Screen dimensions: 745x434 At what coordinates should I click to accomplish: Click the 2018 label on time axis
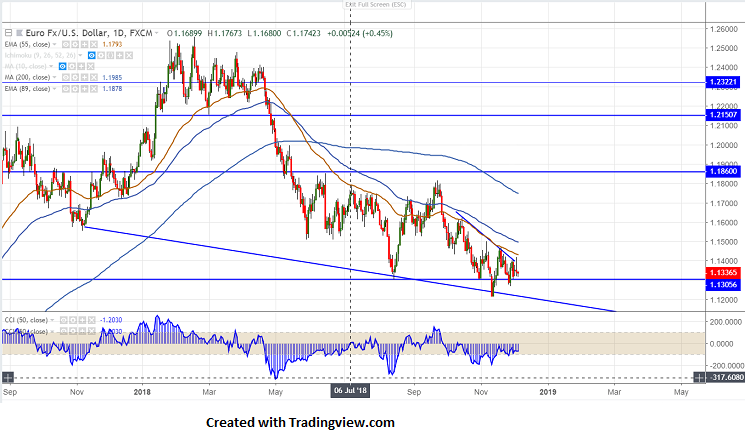tap(142, 392)
